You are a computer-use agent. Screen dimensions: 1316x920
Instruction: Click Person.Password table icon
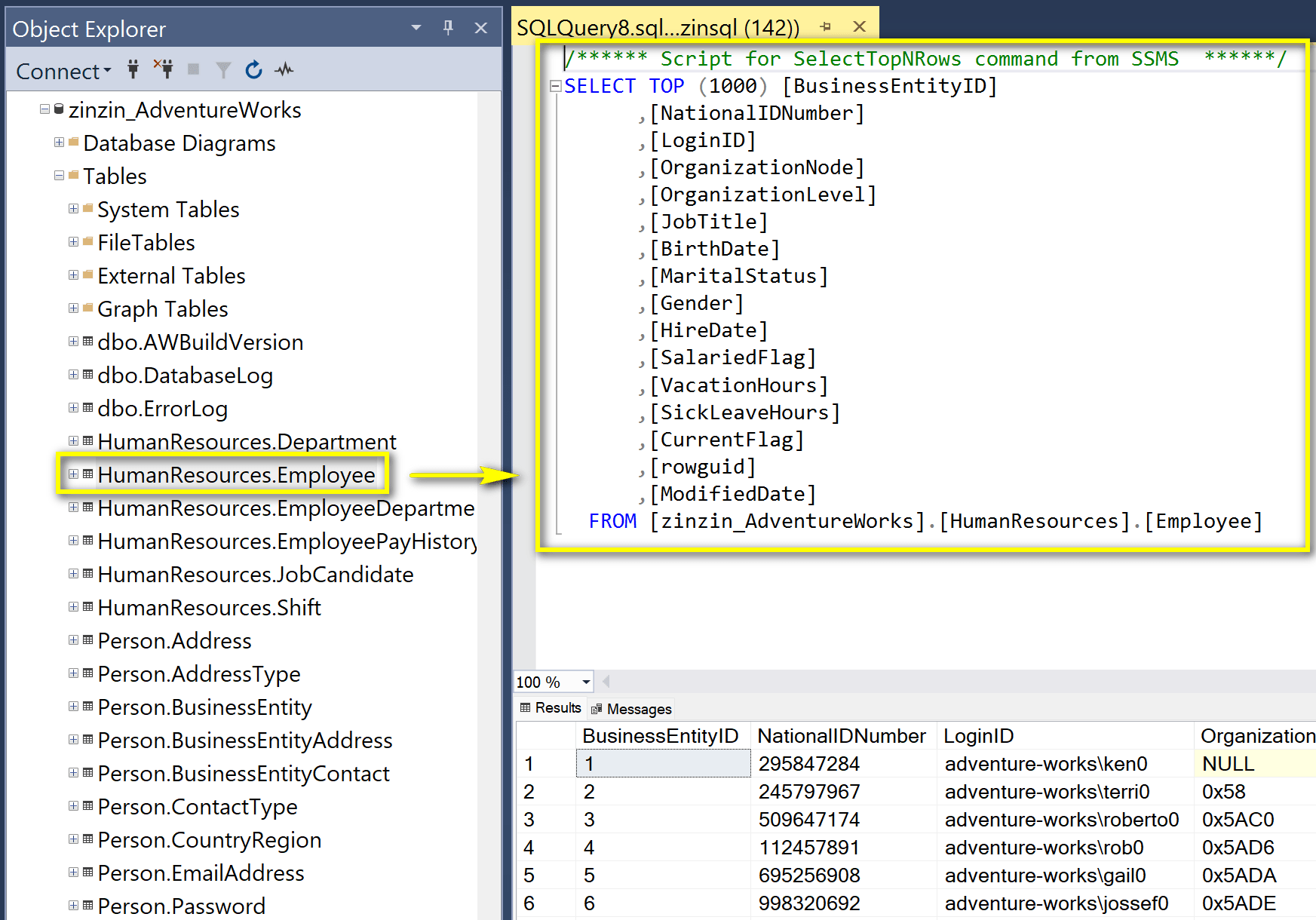(88, 906)
